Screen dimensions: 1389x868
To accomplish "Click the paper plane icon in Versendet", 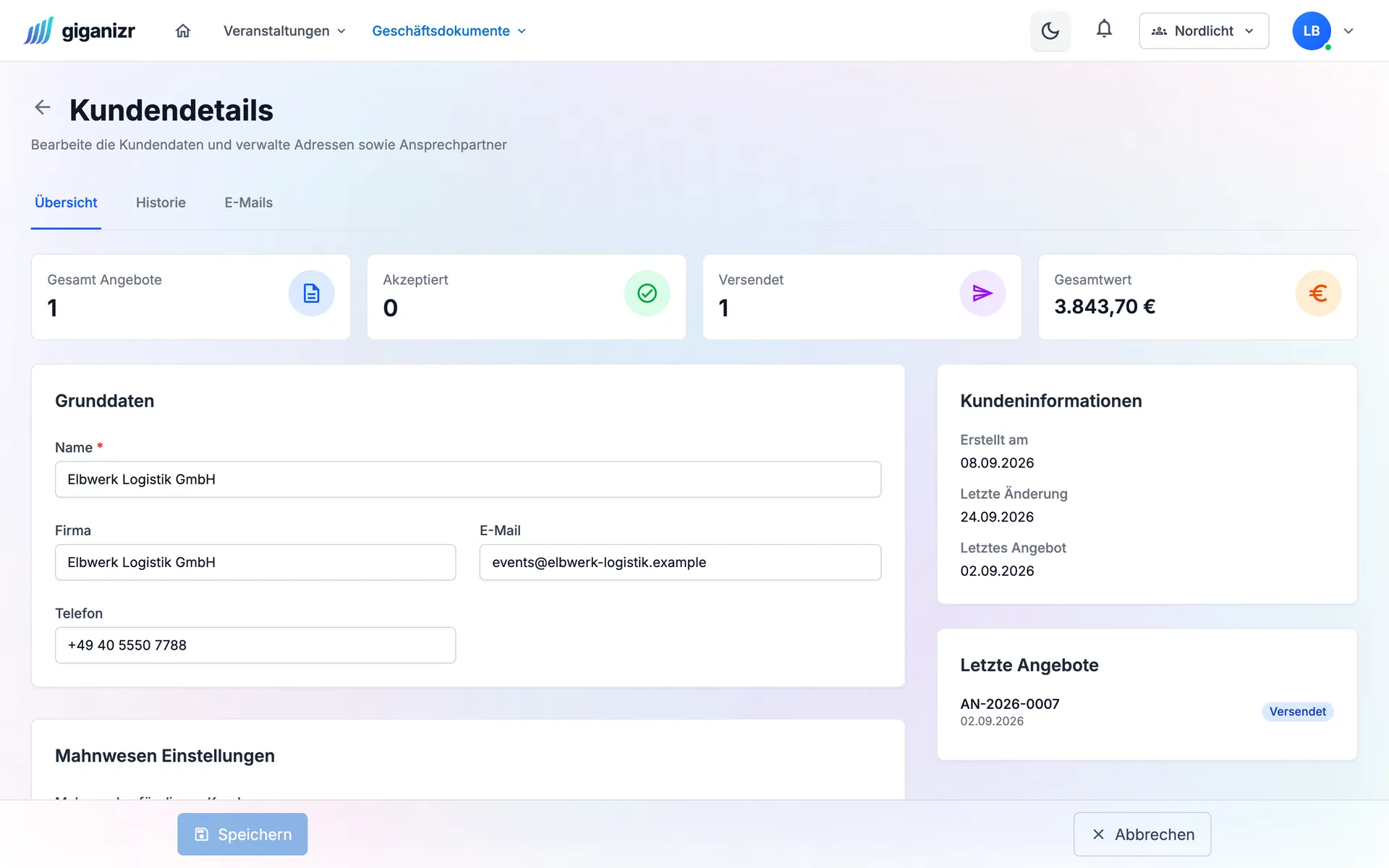I will (x=982, y=293).
